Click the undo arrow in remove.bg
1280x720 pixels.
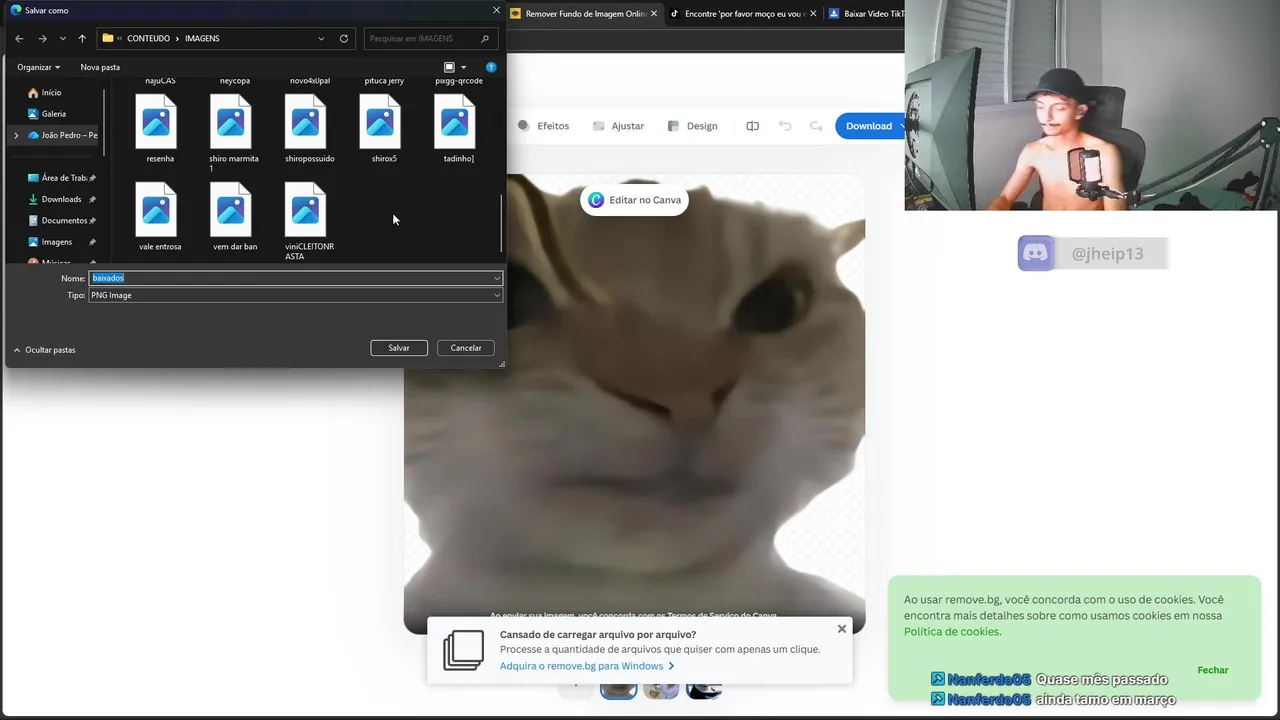785,126
